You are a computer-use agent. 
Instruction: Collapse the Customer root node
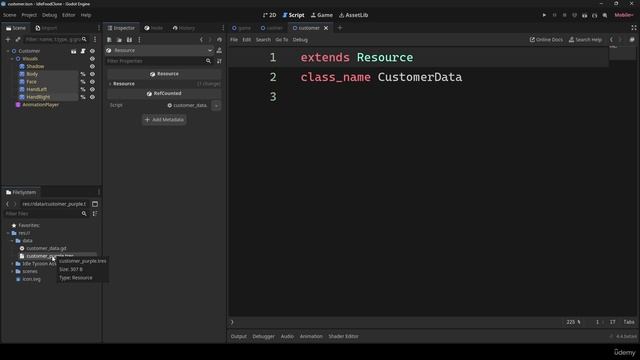8,51
